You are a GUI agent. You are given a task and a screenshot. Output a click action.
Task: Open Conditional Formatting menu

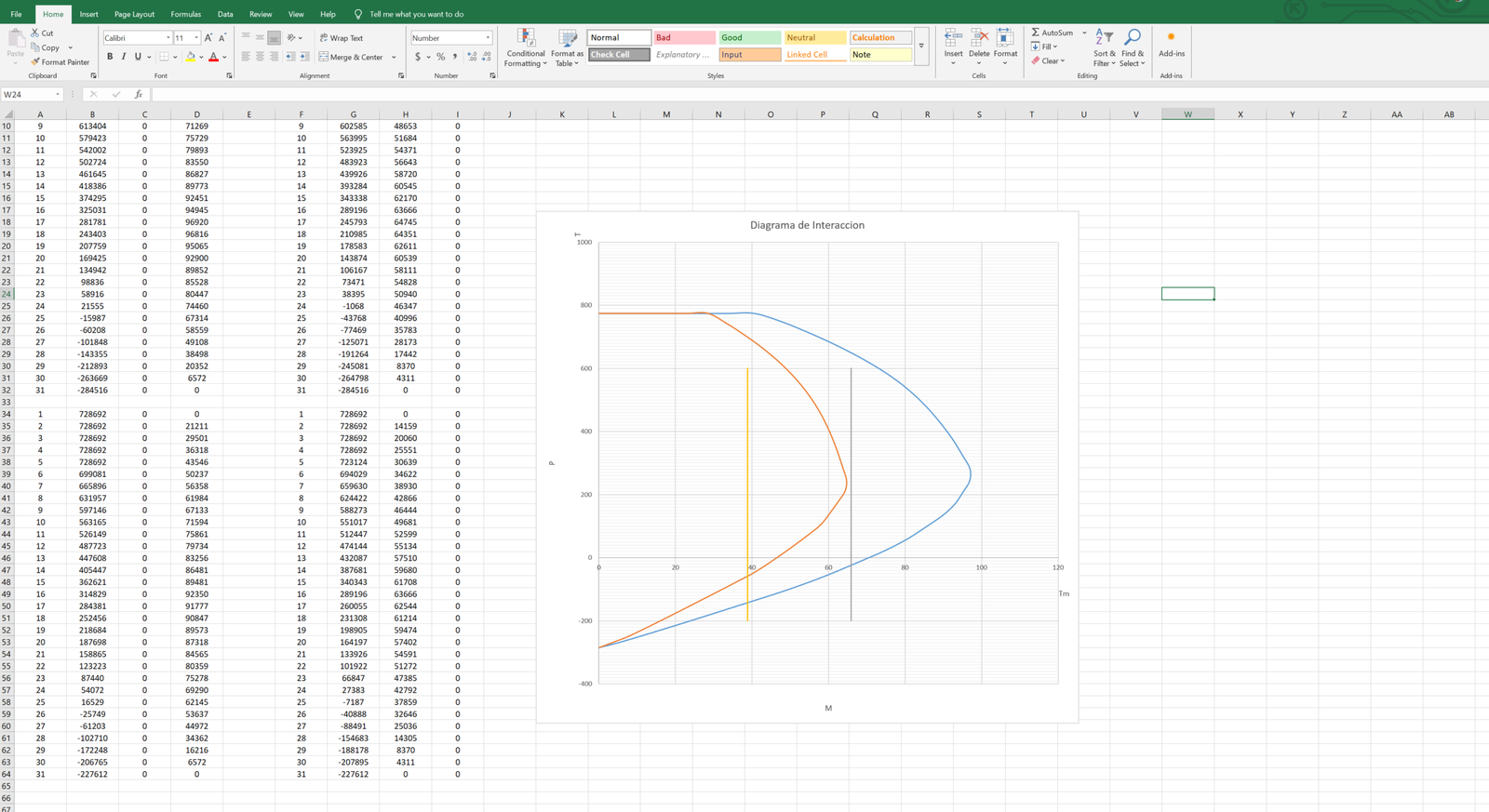[526, 47]
